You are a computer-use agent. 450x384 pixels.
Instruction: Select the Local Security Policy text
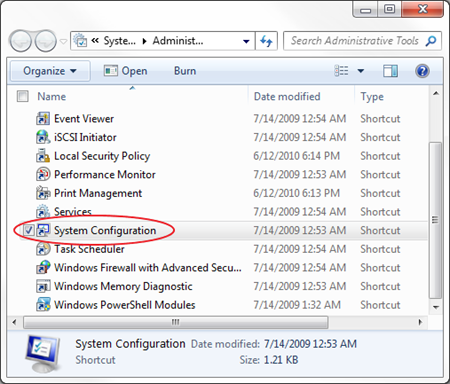pyautogui.click(x=102, y=156)
